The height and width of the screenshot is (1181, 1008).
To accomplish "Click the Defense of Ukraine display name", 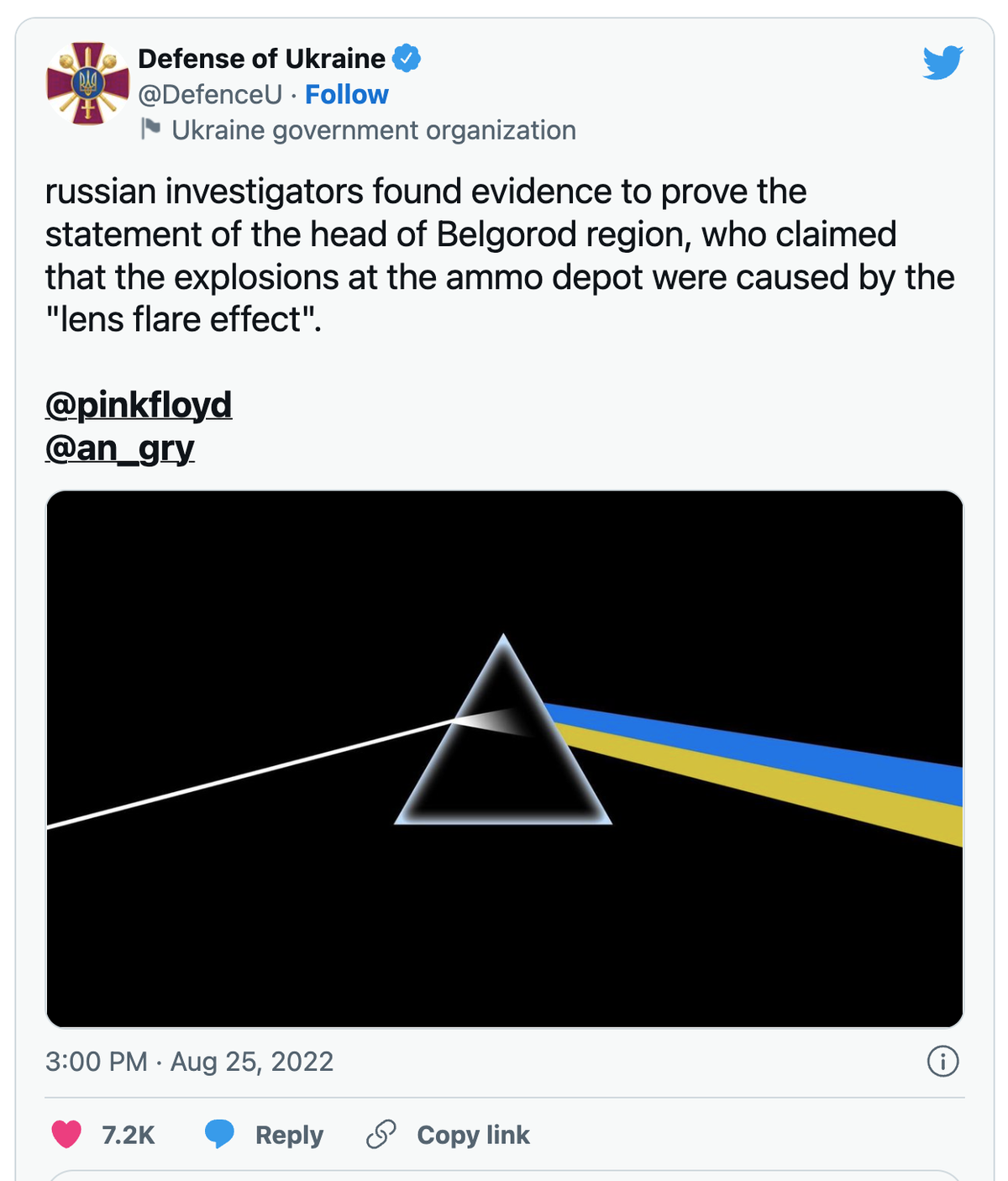I will click(261, 59).
